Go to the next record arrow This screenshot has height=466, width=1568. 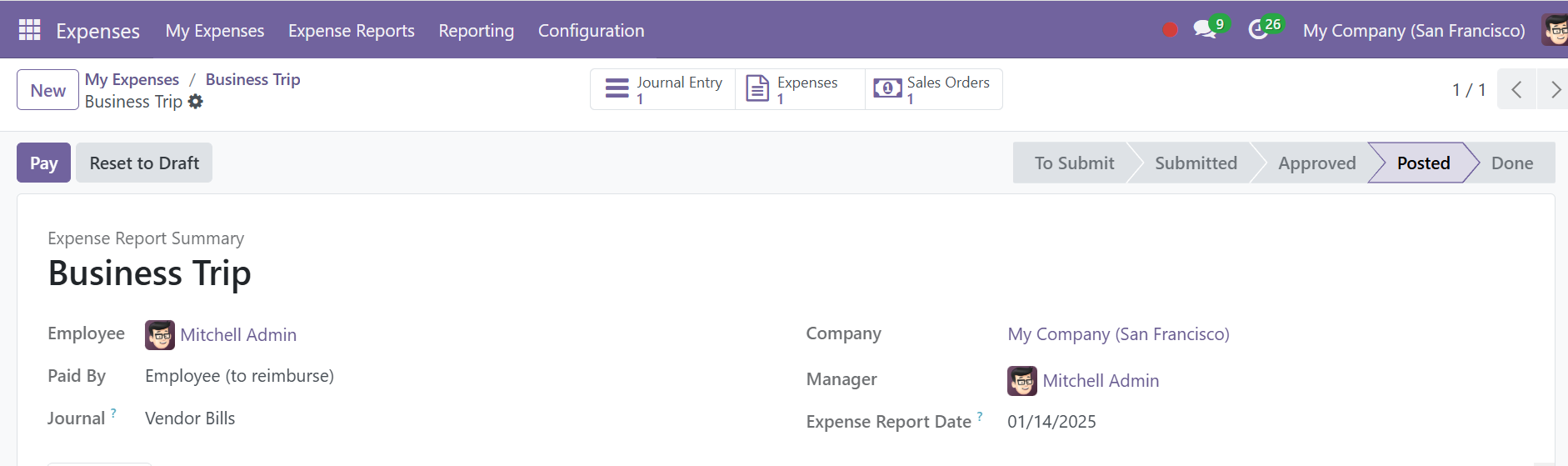pyautogui.click(x=1553, y=89)
